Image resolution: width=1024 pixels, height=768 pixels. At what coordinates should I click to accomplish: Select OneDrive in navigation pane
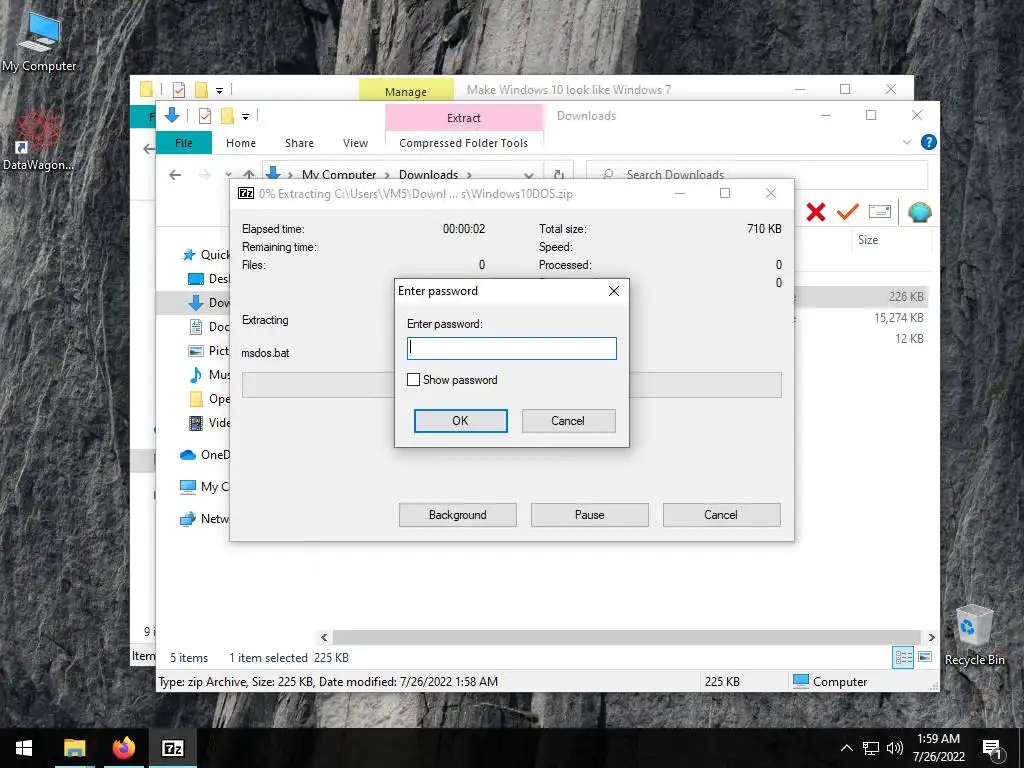tap(204, 455)
